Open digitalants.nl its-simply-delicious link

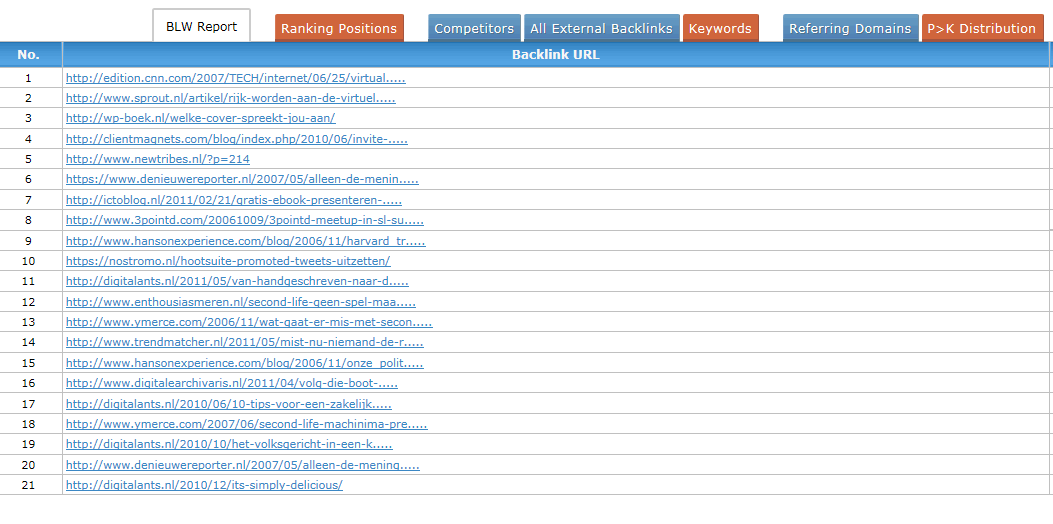[204, 484]
